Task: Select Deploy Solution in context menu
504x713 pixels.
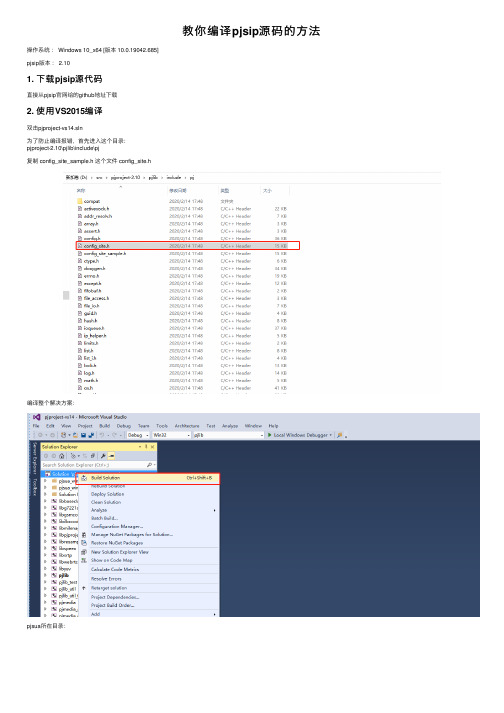Action: tap(107, 494)
